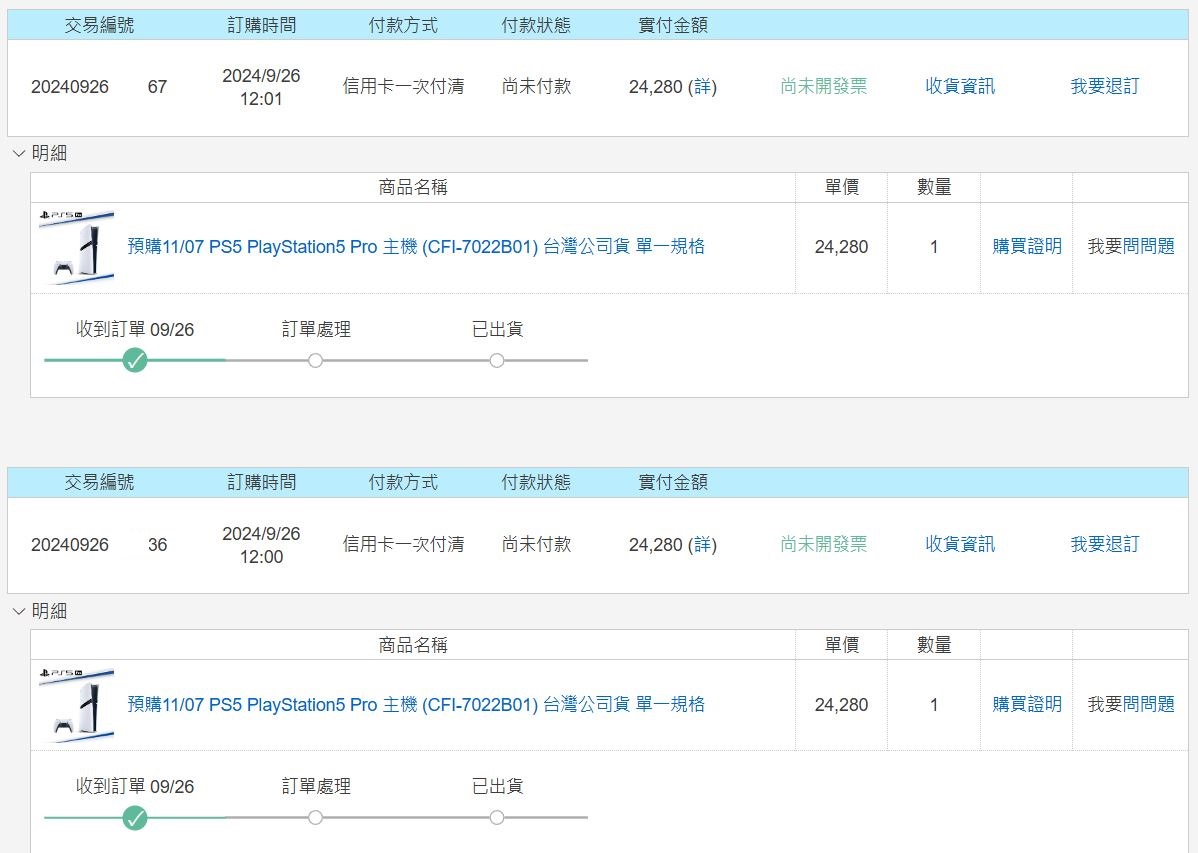Click 尚未付款 payment status of order 36

tap(536, 544)
